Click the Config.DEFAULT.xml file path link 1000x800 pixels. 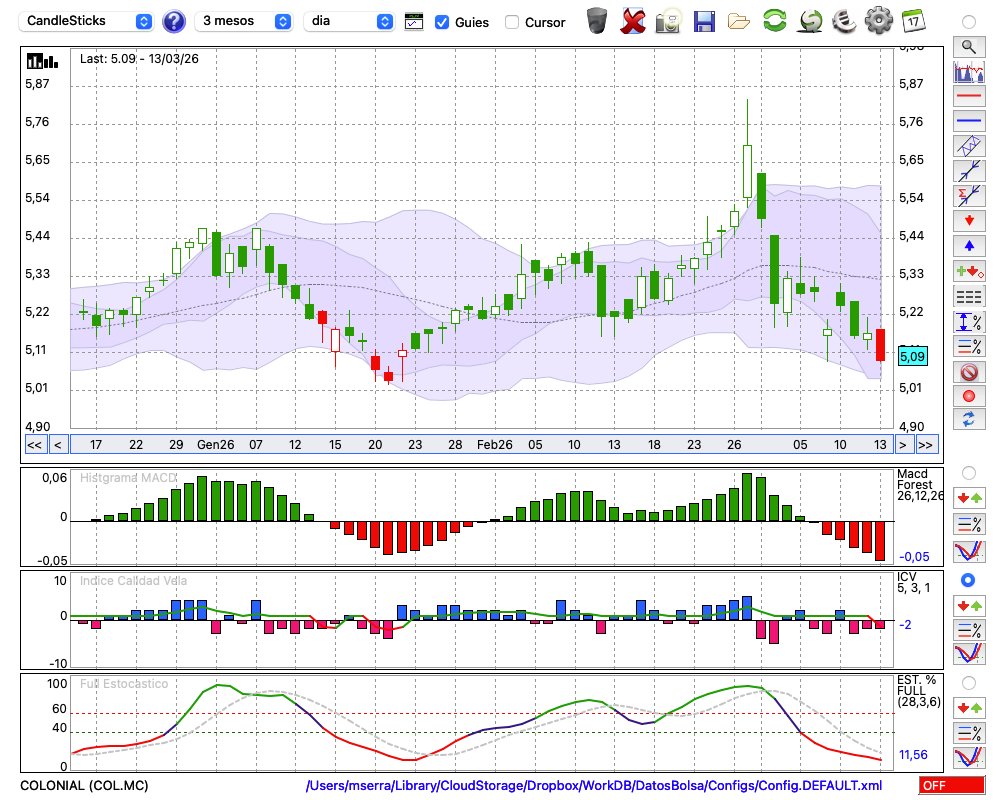point(594,786)
